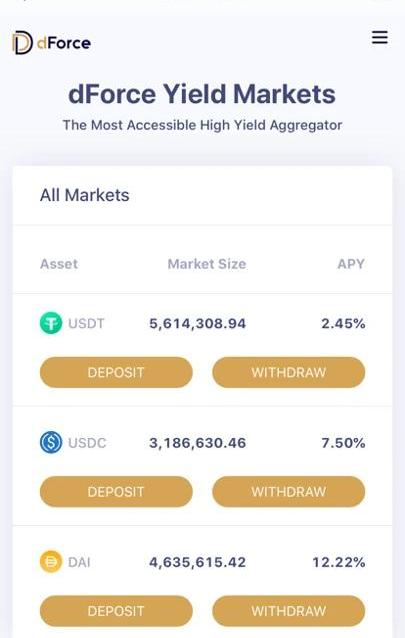The image size is (405, 638).
Task: Withdraw from the USDC market
Action: (x=289, y=492)
